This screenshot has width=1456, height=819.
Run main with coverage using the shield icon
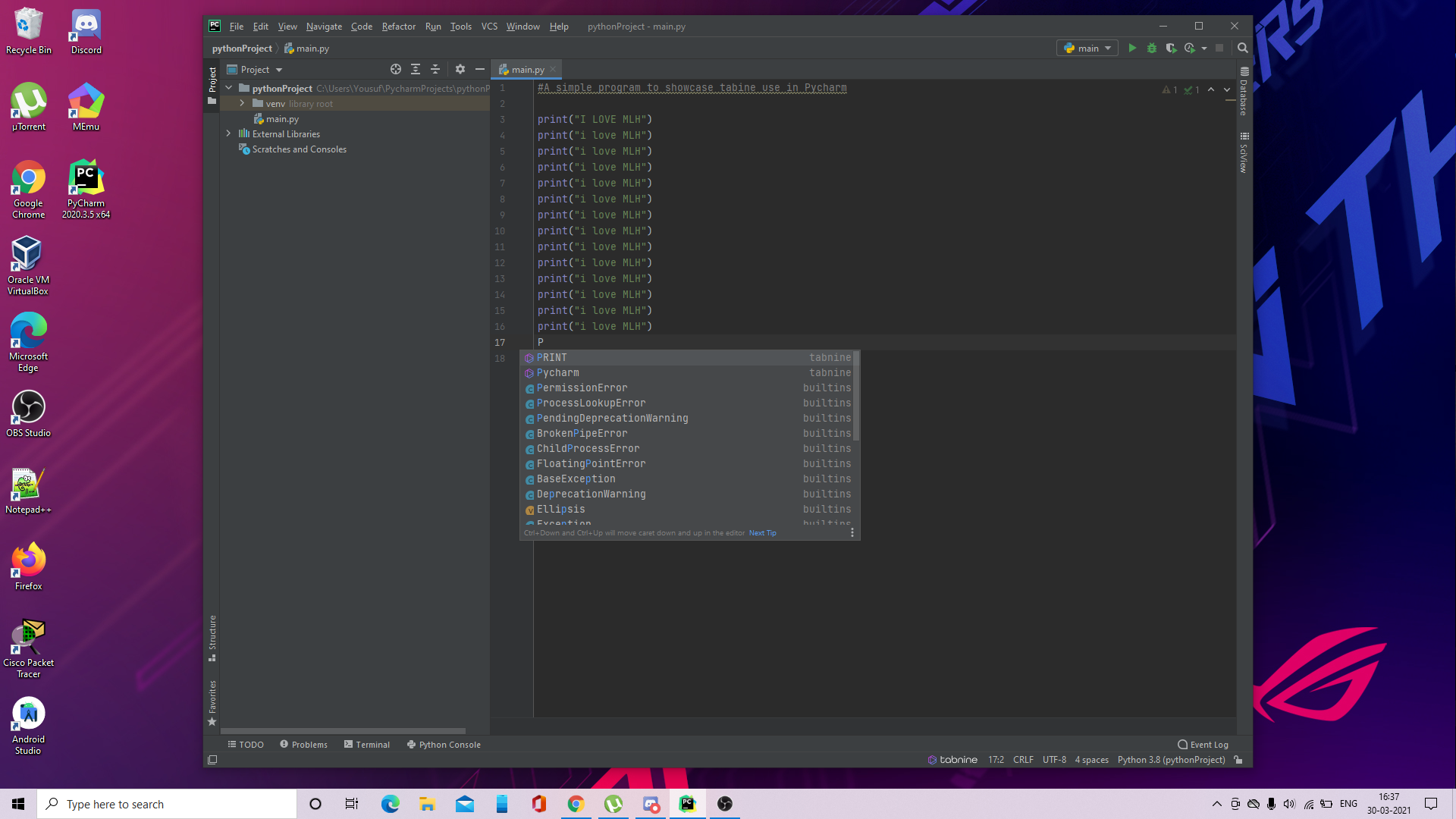1172,48
